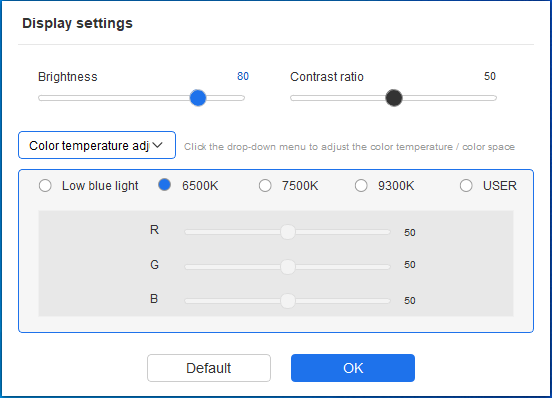The image size is (552, 398).
Task: Select the Low blue light radio button
Action: [45, 185]
